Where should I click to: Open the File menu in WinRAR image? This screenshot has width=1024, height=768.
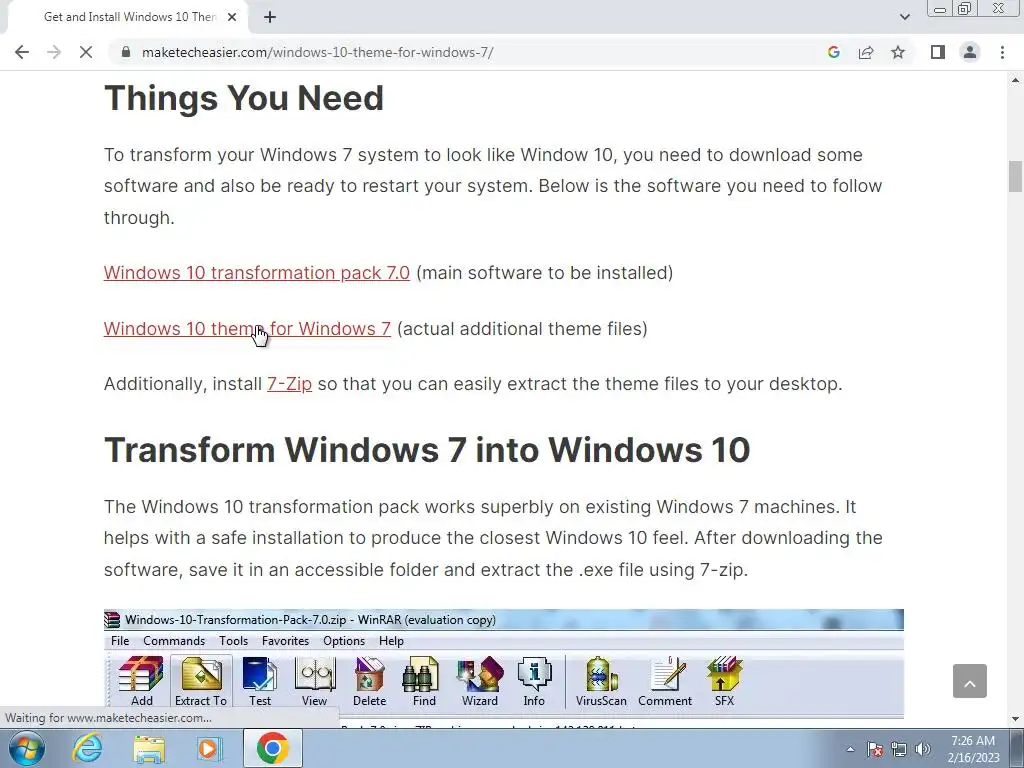click(x=120, y=641)
